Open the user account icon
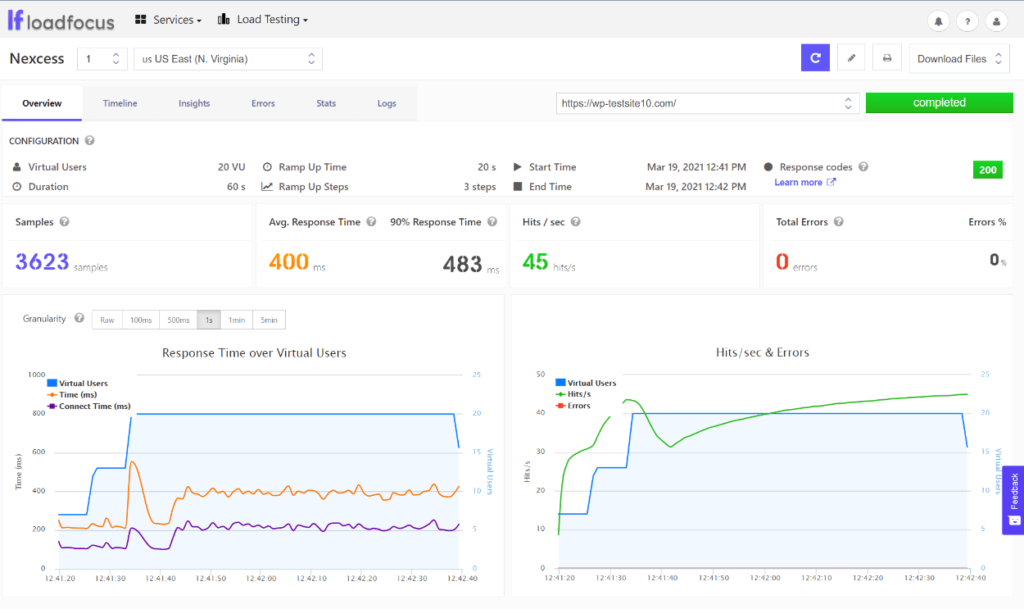This screenshot has width=1024, height=609. point(996,20)
